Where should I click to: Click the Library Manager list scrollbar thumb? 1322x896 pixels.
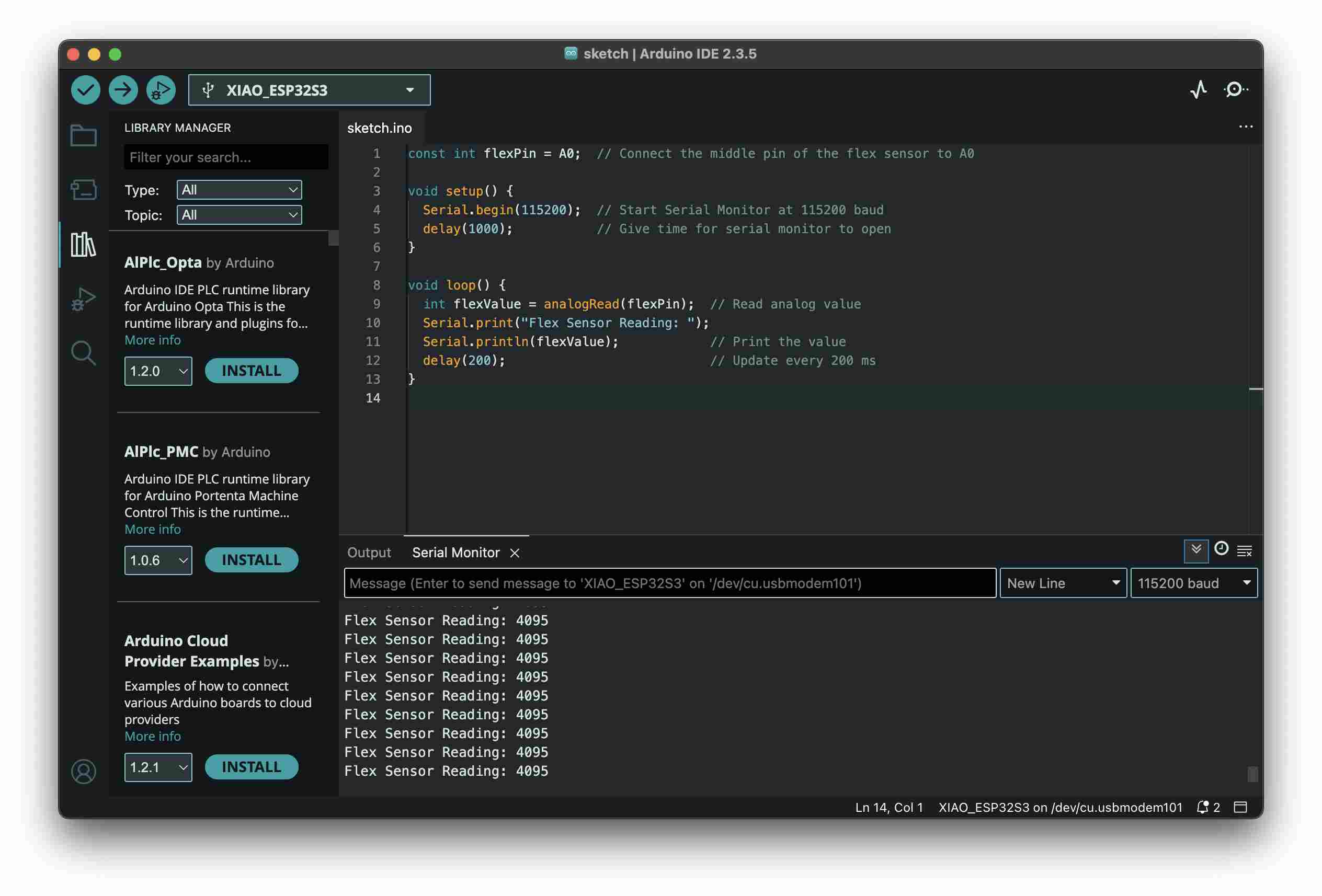[333, 238]
